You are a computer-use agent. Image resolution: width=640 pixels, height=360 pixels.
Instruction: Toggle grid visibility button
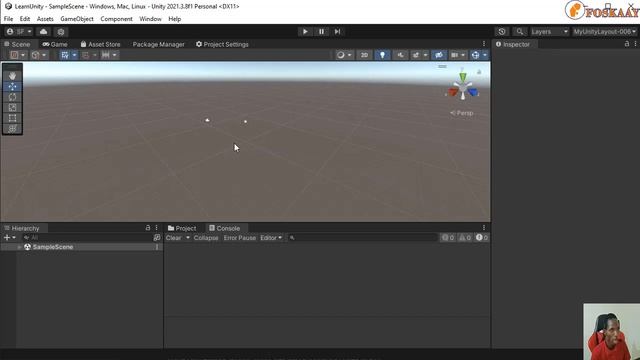tap(64, 55)
